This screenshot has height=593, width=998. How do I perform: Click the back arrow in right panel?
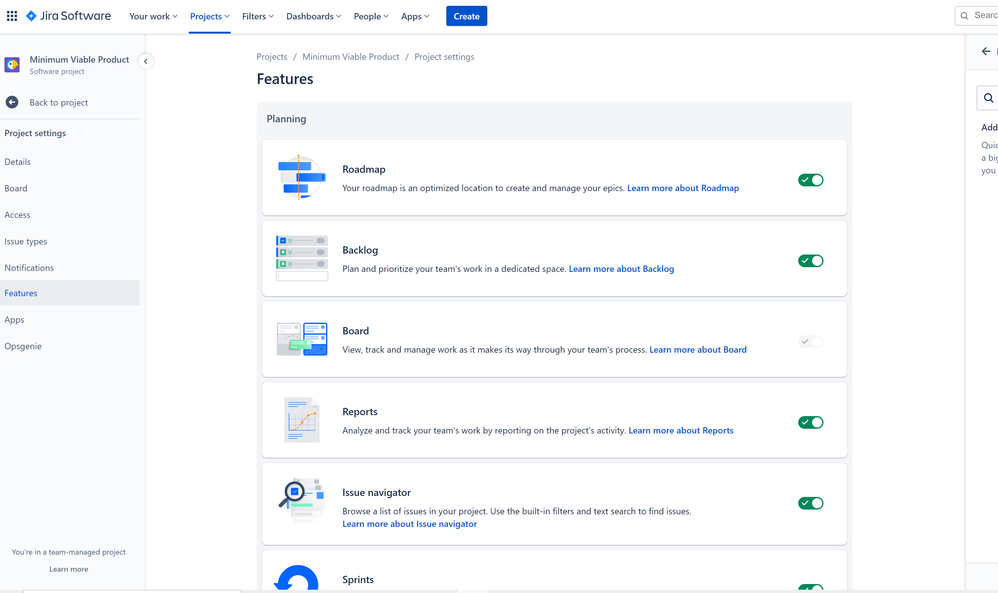[x=986, y=52]
